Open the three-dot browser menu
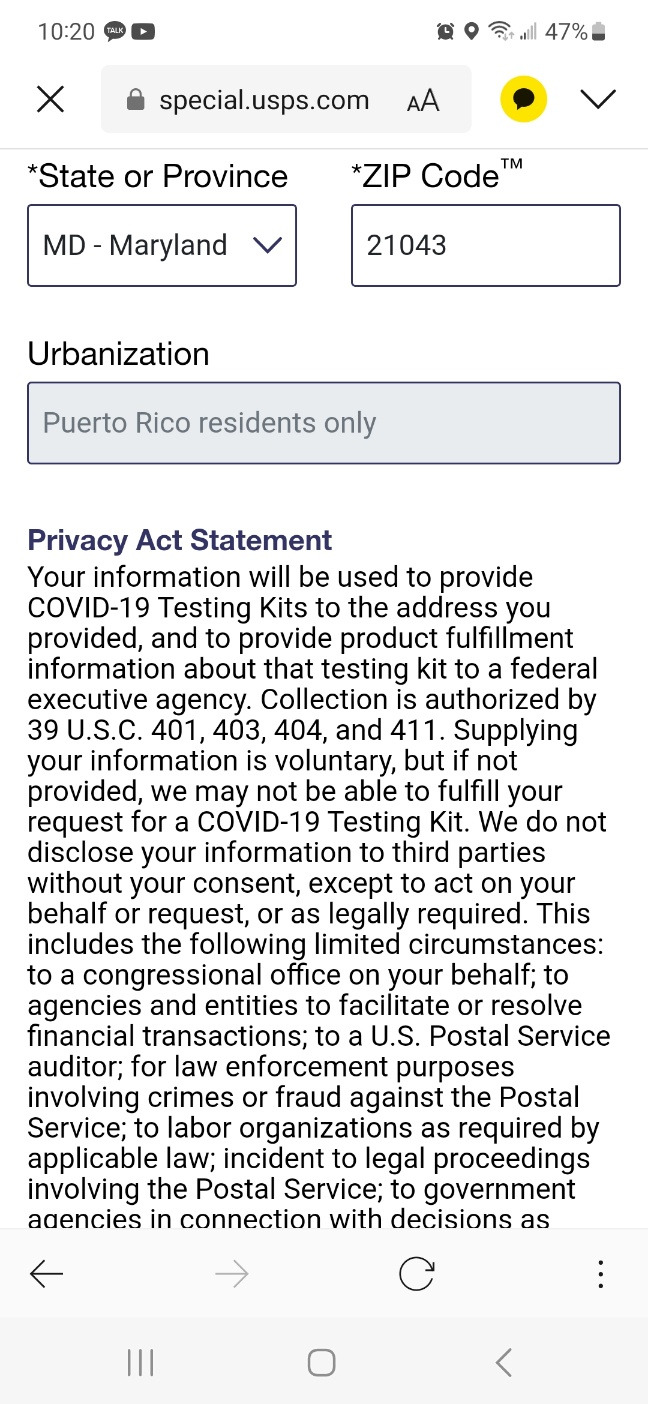The image size is (648, 1404). tap(600, 1274)
